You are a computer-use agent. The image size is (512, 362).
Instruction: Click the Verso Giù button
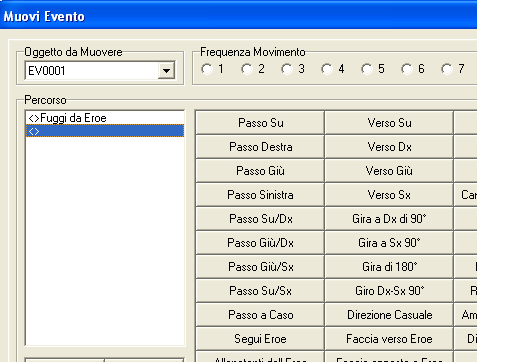pyautogui.click(x=389, y=171)
